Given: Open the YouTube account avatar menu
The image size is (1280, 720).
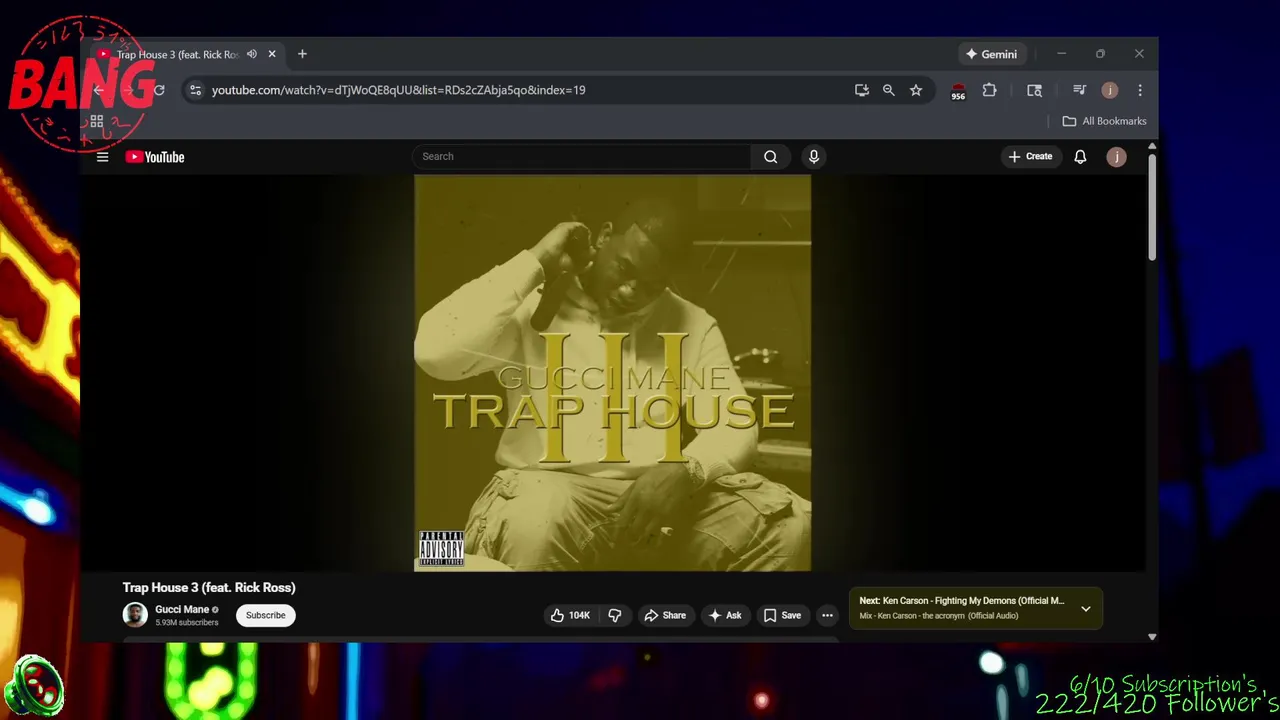Looking at the screenshot, I should click(x=1116, y=157).
